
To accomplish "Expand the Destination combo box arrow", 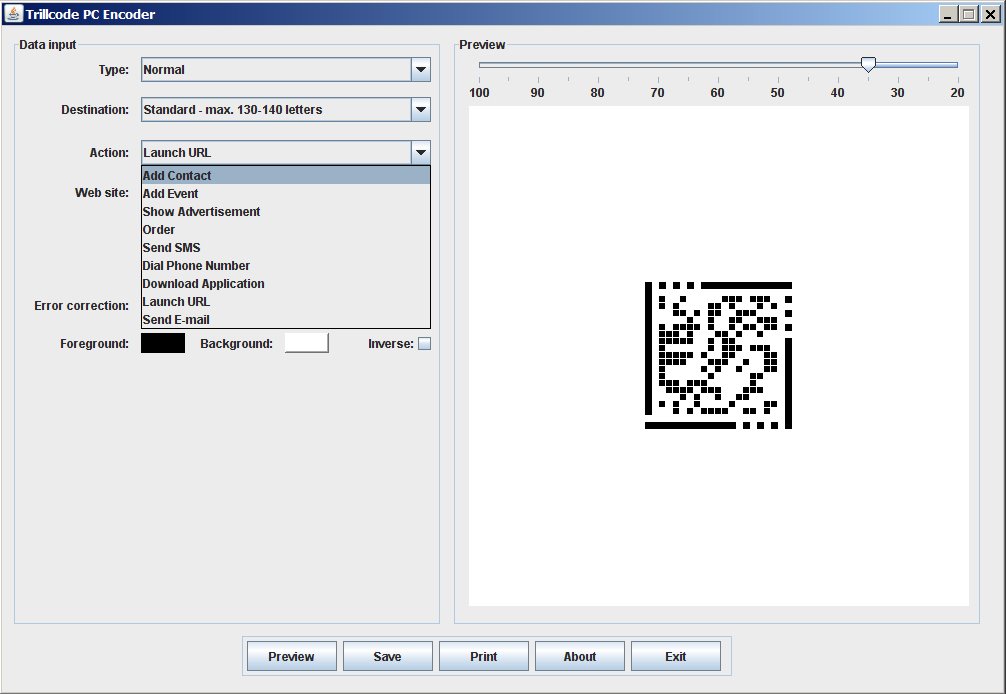I will tap(421, 110).
